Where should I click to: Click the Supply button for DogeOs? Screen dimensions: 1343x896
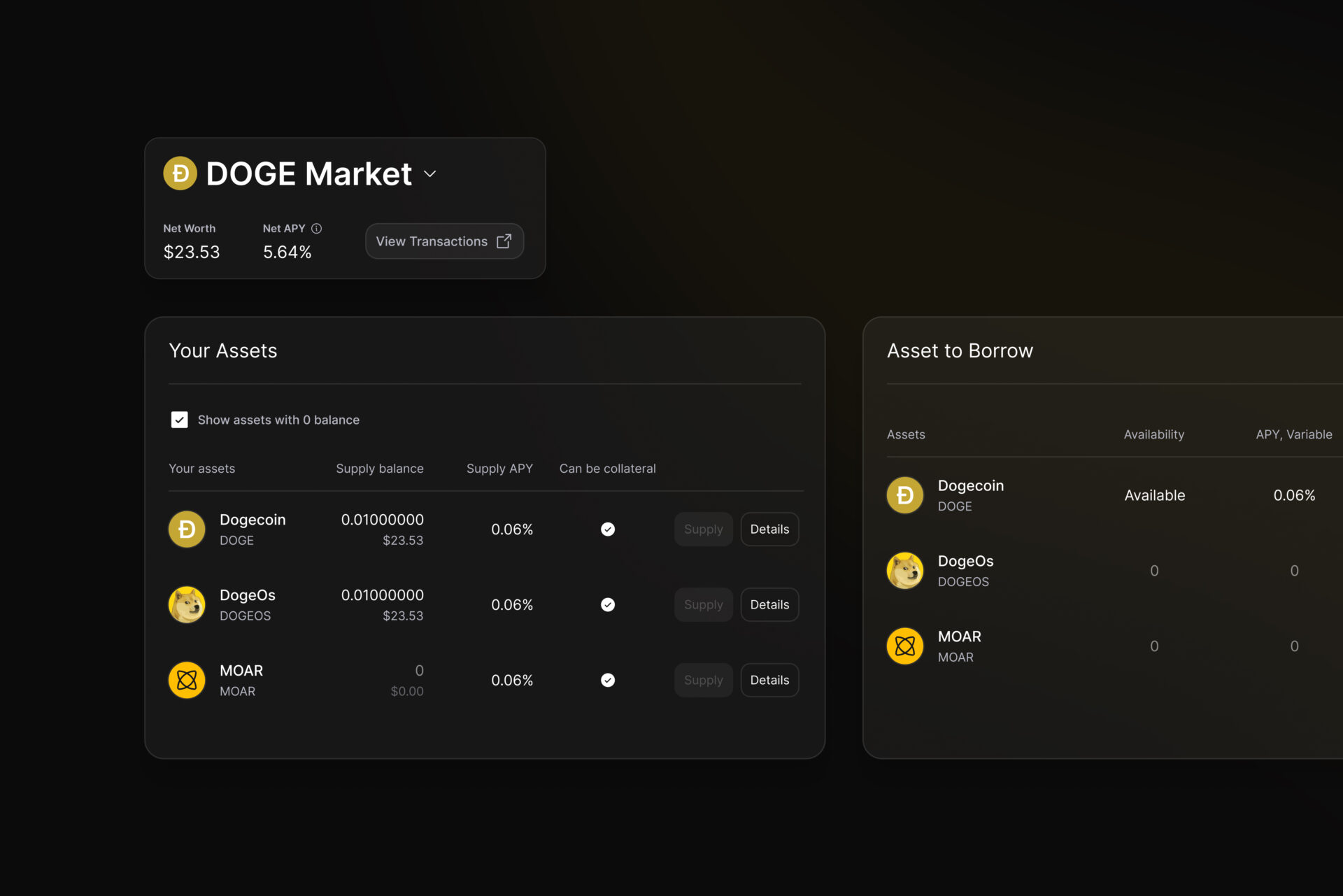click(703, 605)
